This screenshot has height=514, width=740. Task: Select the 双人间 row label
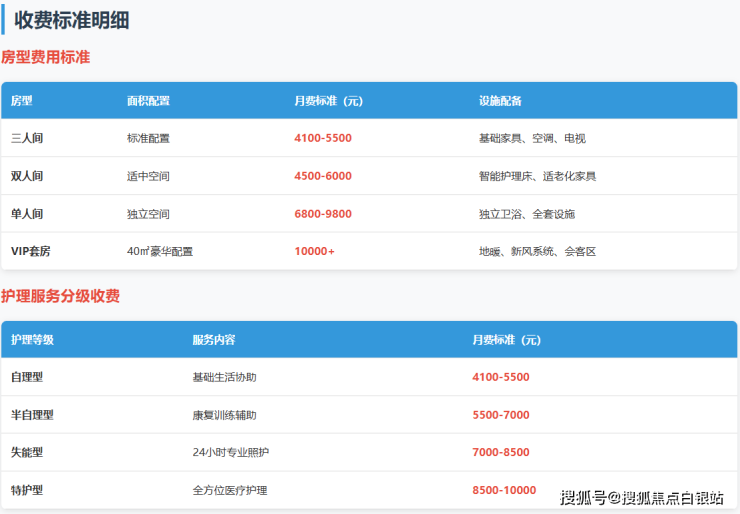pos(27,176)
